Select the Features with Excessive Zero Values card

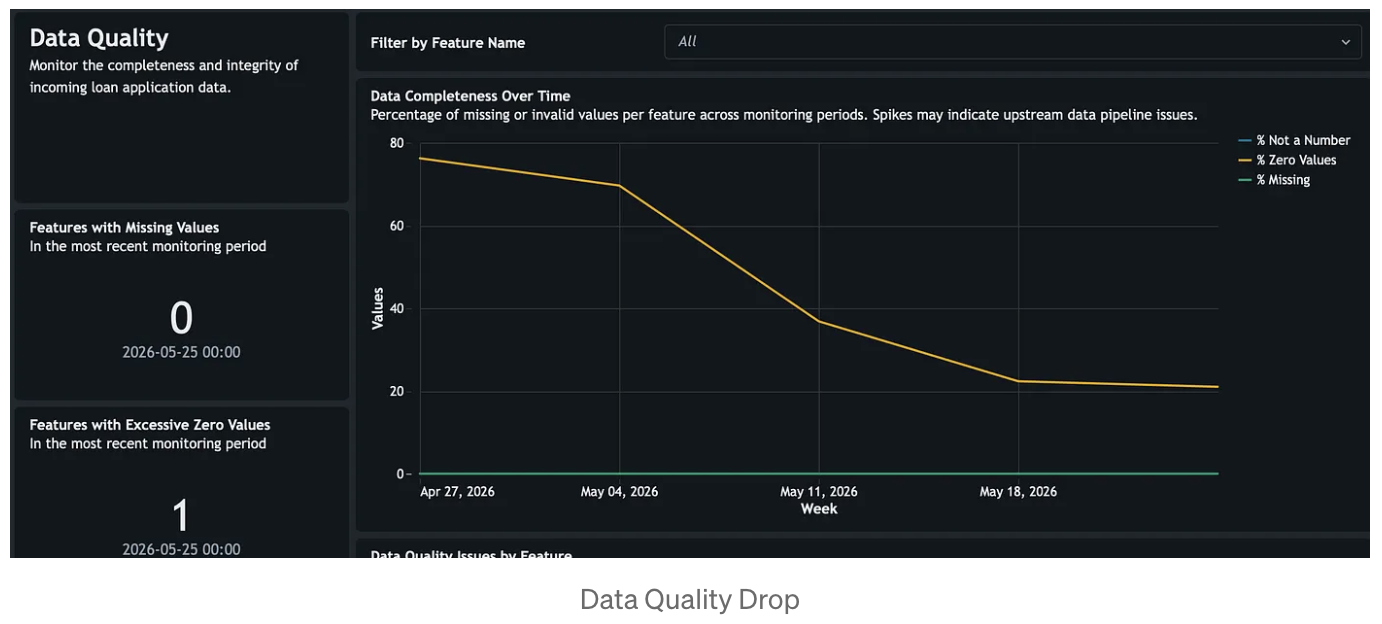click(181, 482)
